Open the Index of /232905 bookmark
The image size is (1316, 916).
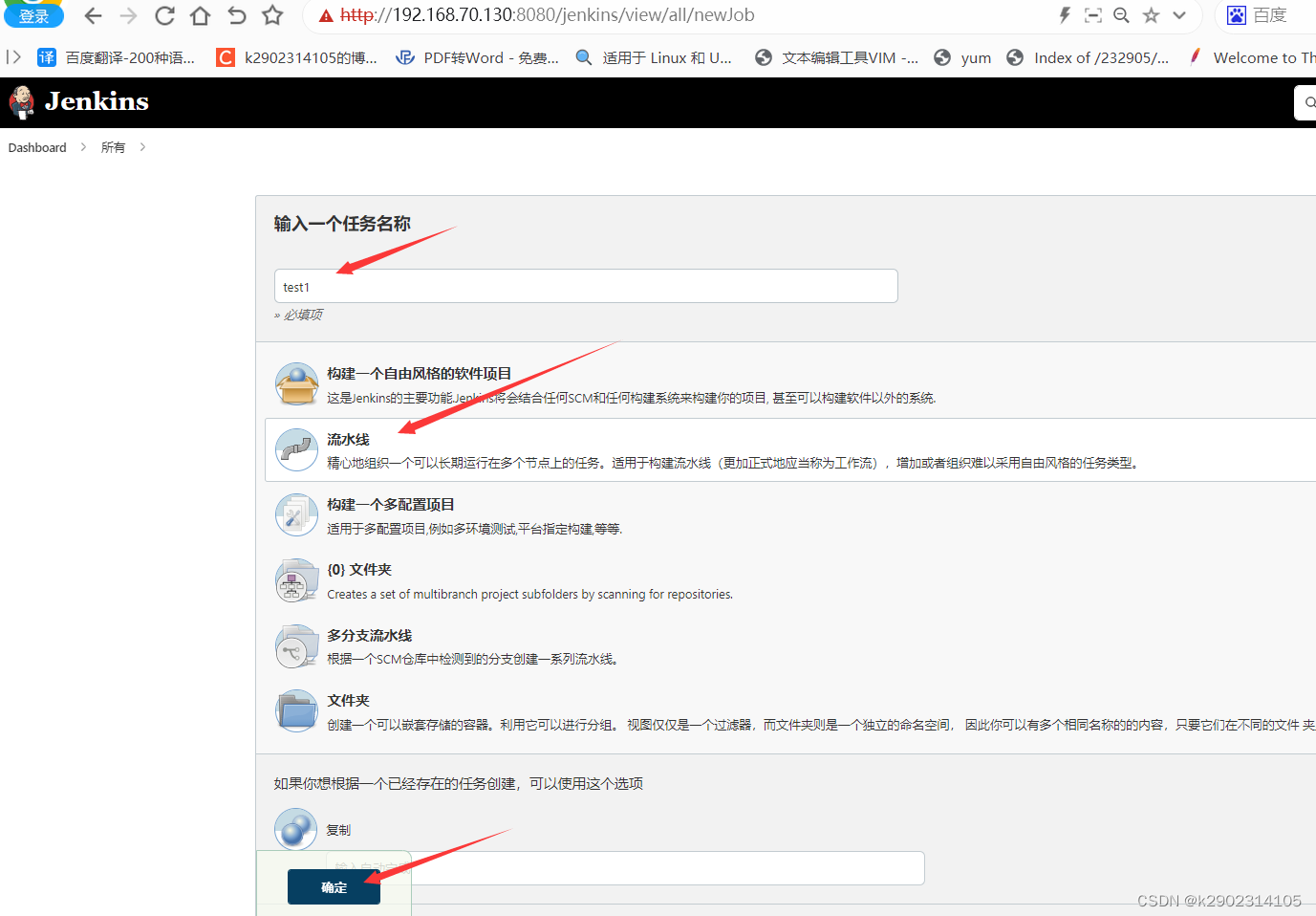[x=1088, y=57]
